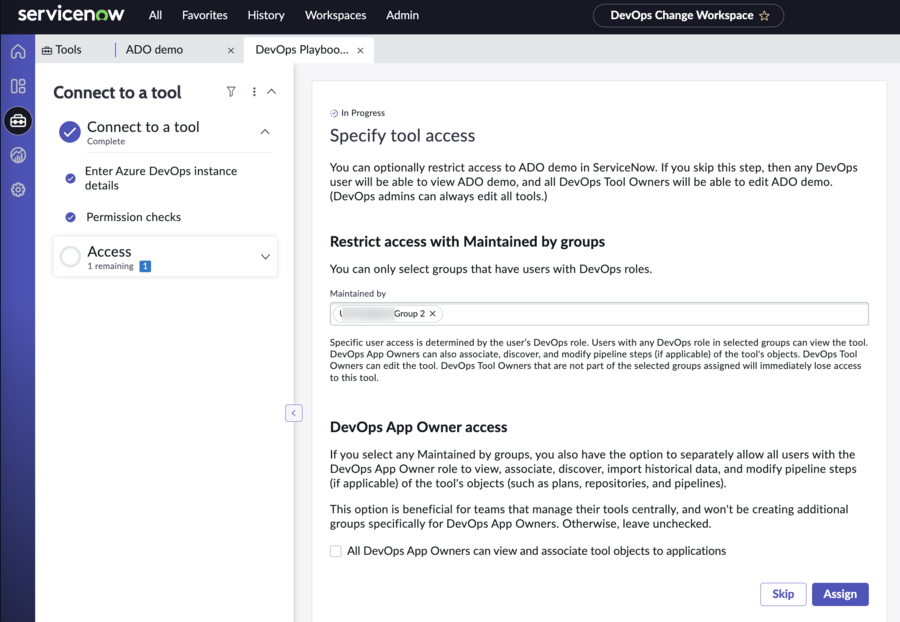Click the DevOps App Owner access heading
Viewport: 900px width, 622px height.
[418, 427]
